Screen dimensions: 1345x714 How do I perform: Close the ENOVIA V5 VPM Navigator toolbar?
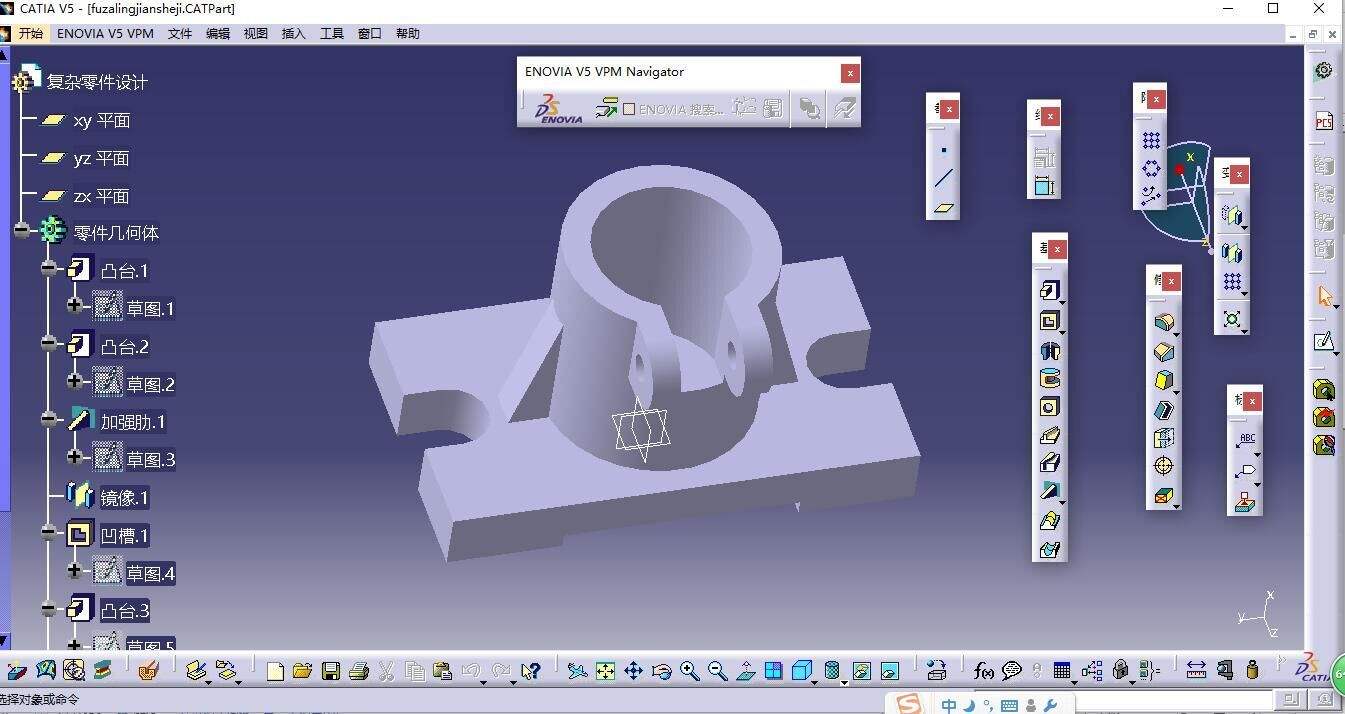(849, 73)
